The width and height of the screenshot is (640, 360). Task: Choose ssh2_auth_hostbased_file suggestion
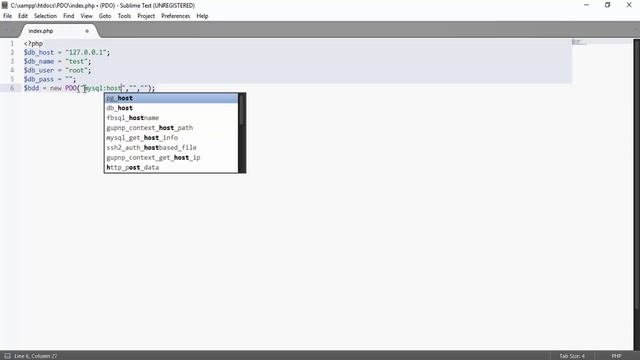(x=171, y=147)
